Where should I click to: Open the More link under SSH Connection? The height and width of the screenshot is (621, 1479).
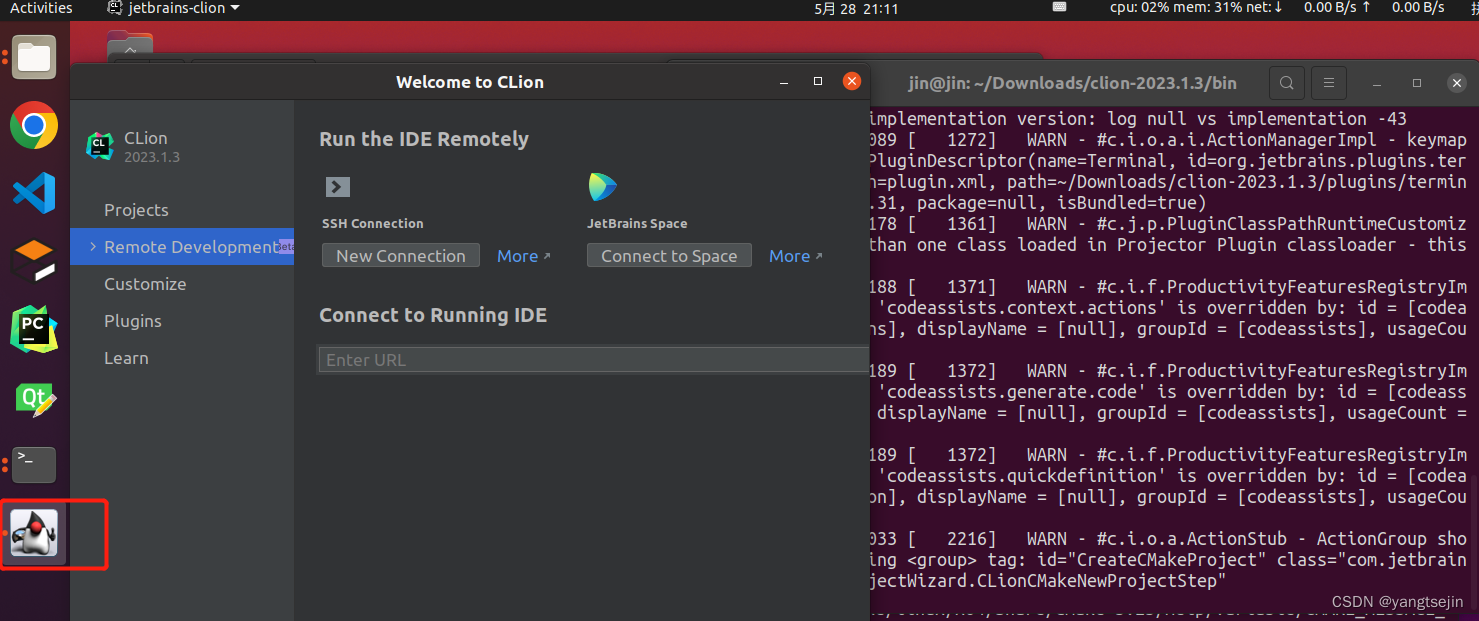click(x=524, y=256)
